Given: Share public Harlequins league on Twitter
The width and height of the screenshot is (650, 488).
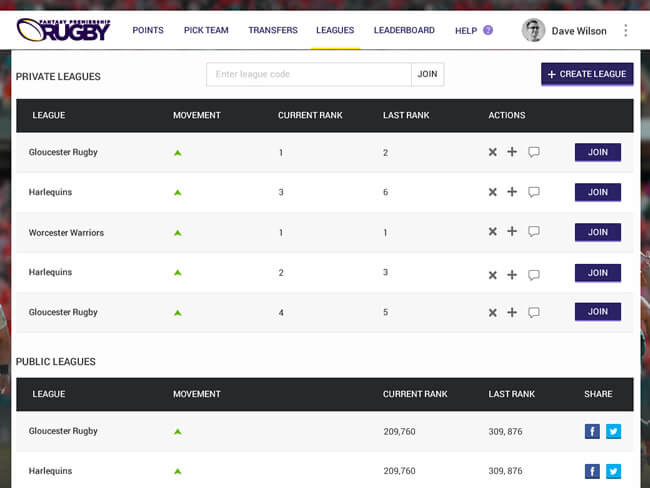Looking at the screenshot, I should (x=614, y=471).
